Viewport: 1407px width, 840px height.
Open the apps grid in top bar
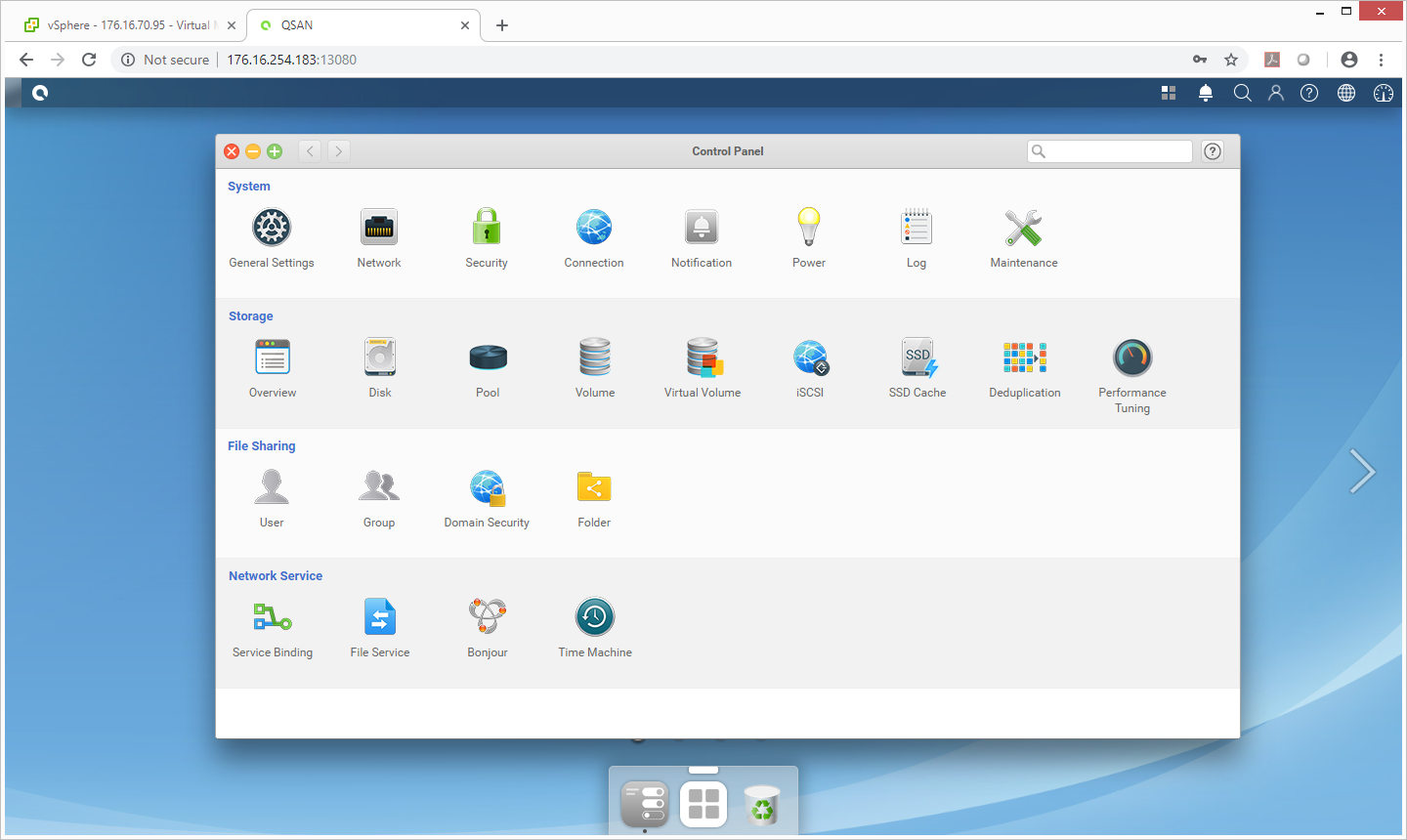(x=1169, y=93)
